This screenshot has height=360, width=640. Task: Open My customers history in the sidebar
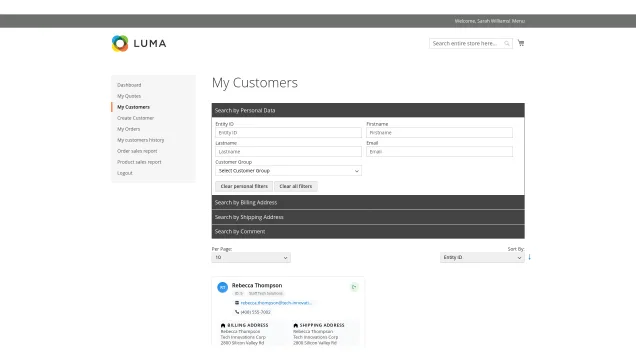point(140,140)
